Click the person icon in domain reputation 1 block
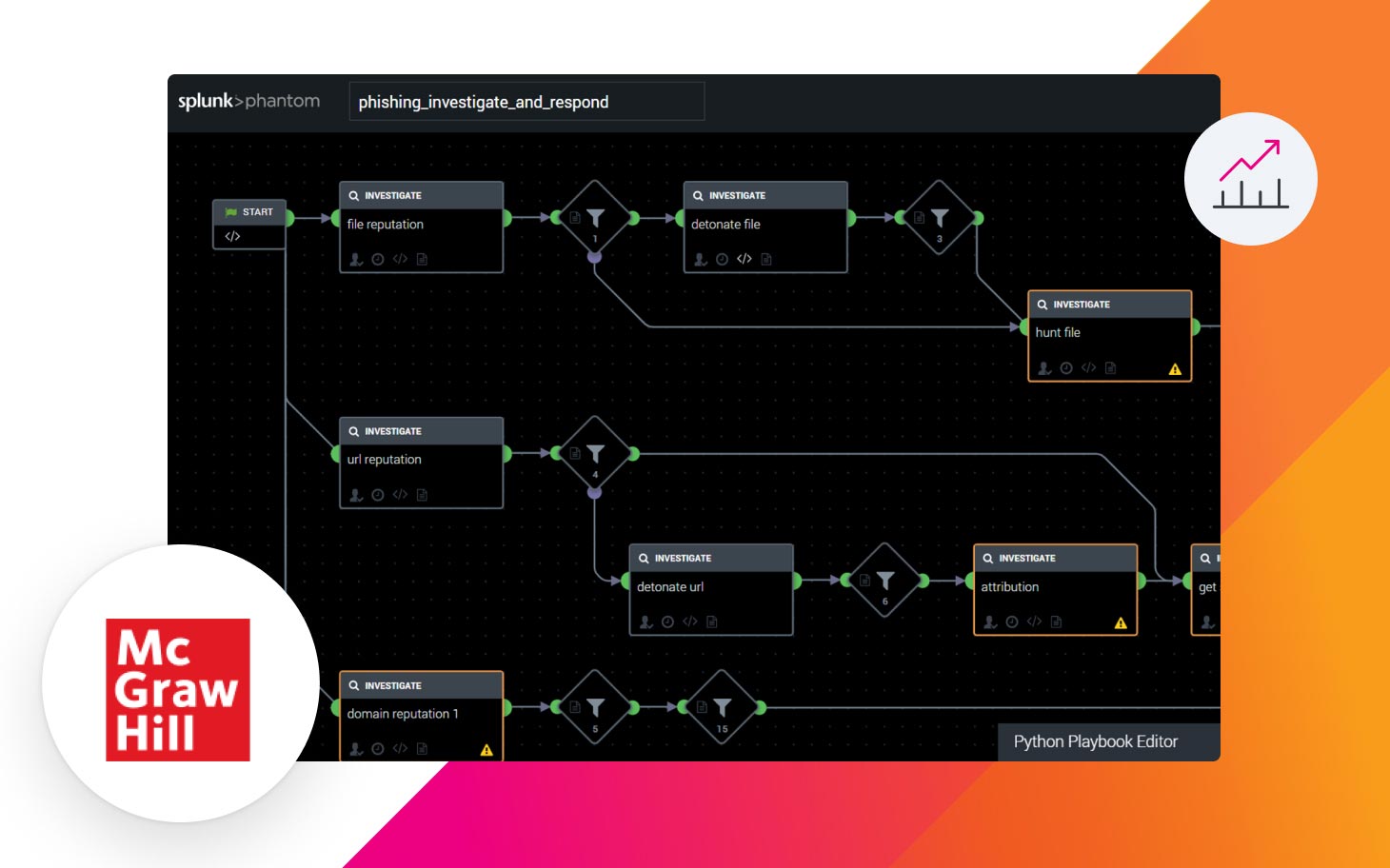 pos(356,749)
